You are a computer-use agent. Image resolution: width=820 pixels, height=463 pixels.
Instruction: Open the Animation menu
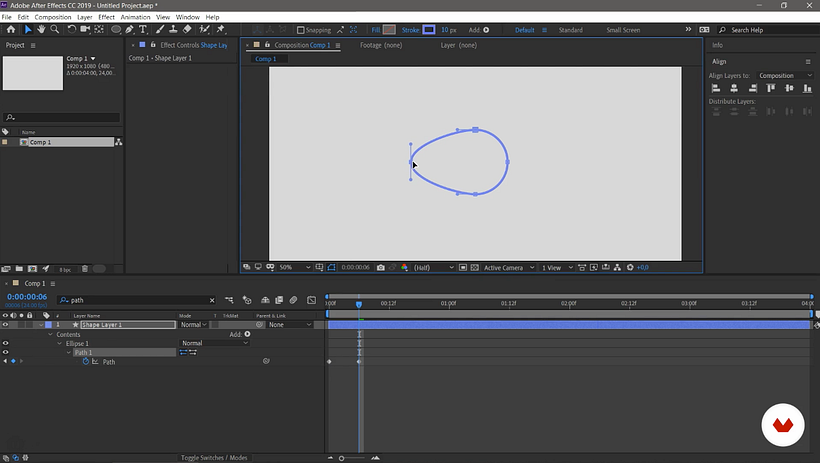tap(135, 17)
